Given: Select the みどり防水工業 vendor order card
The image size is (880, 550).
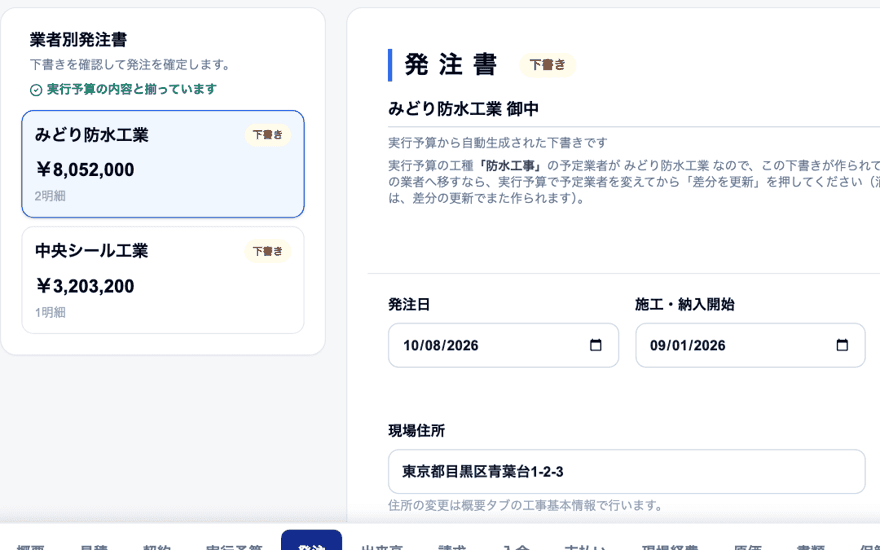Looking at the screenshot, I should click(x=163, y=164).
